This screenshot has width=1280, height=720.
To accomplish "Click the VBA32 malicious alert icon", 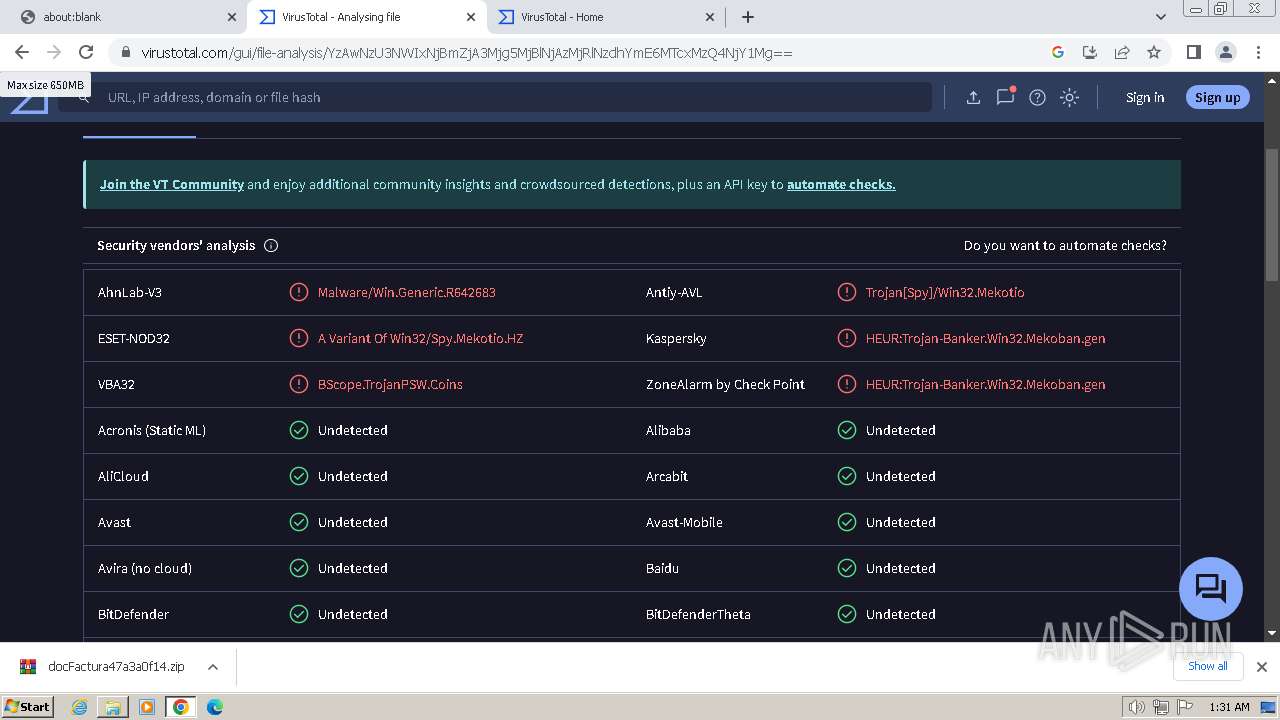I will [x=299, y=384].
